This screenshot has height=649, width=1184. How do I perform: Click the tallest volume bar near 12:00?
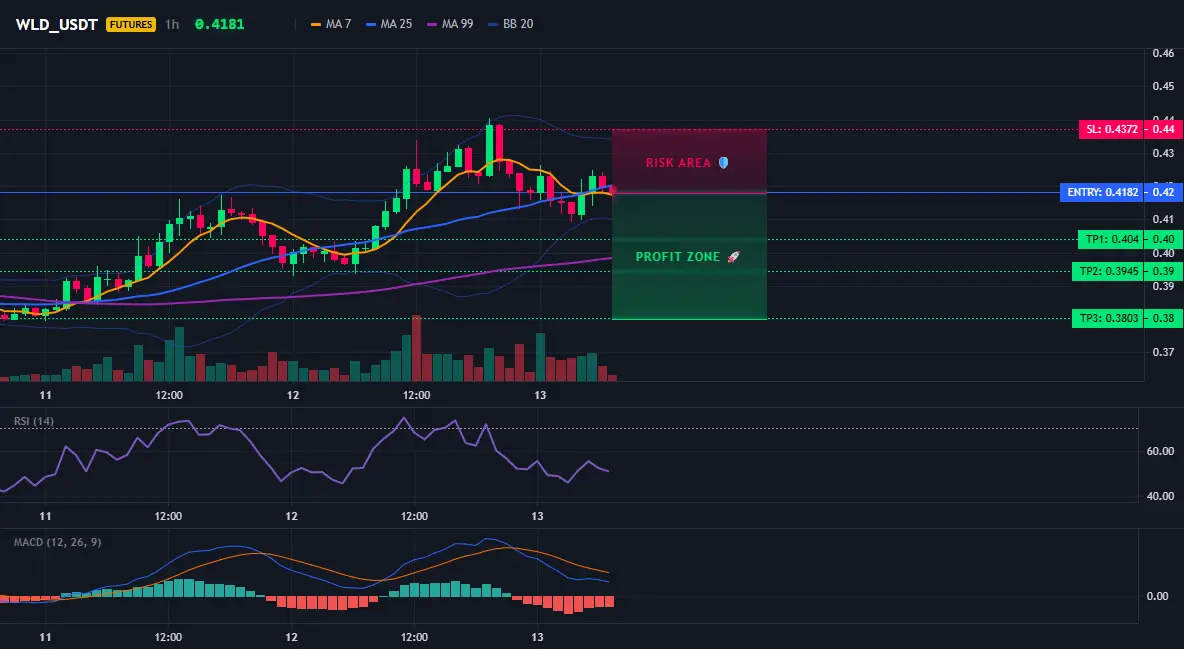click(416, 348)
